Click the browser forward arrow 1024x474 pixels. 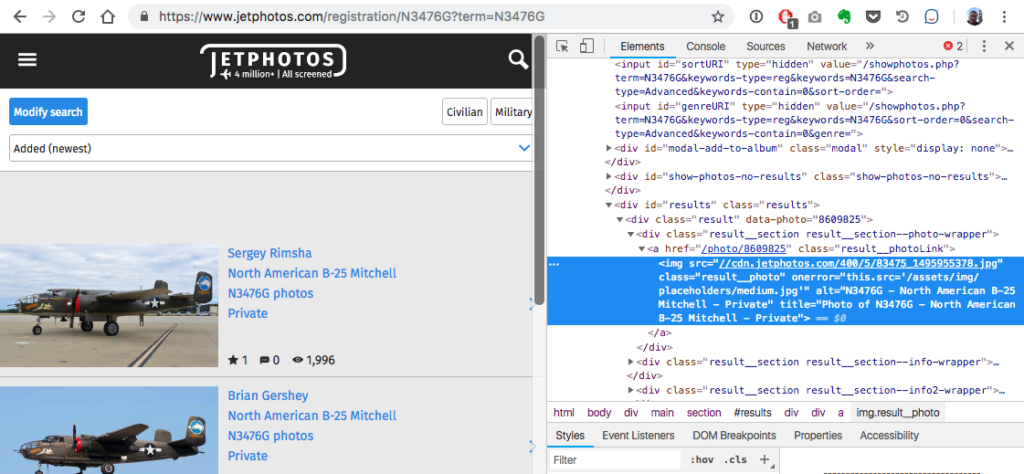pos(49,16)
